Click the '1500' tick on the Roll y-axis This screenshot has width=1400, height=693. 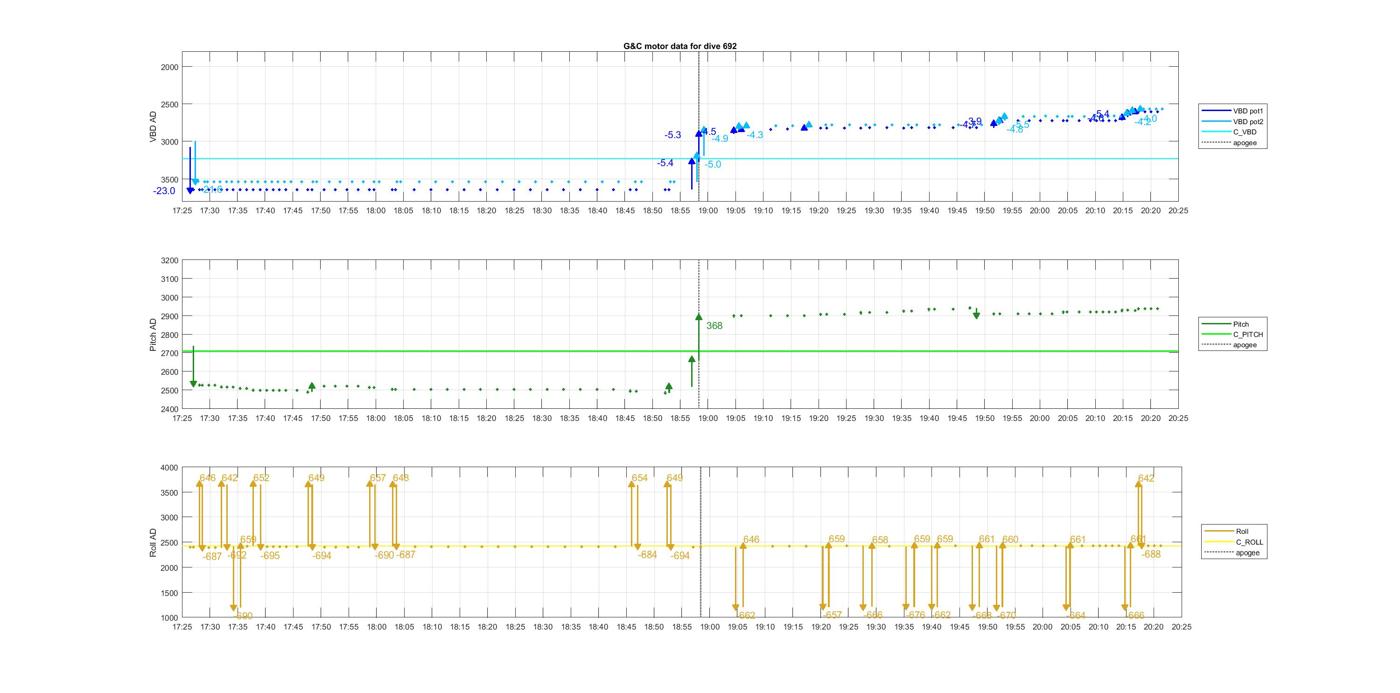pyautogui.click(x=169, y=592)
